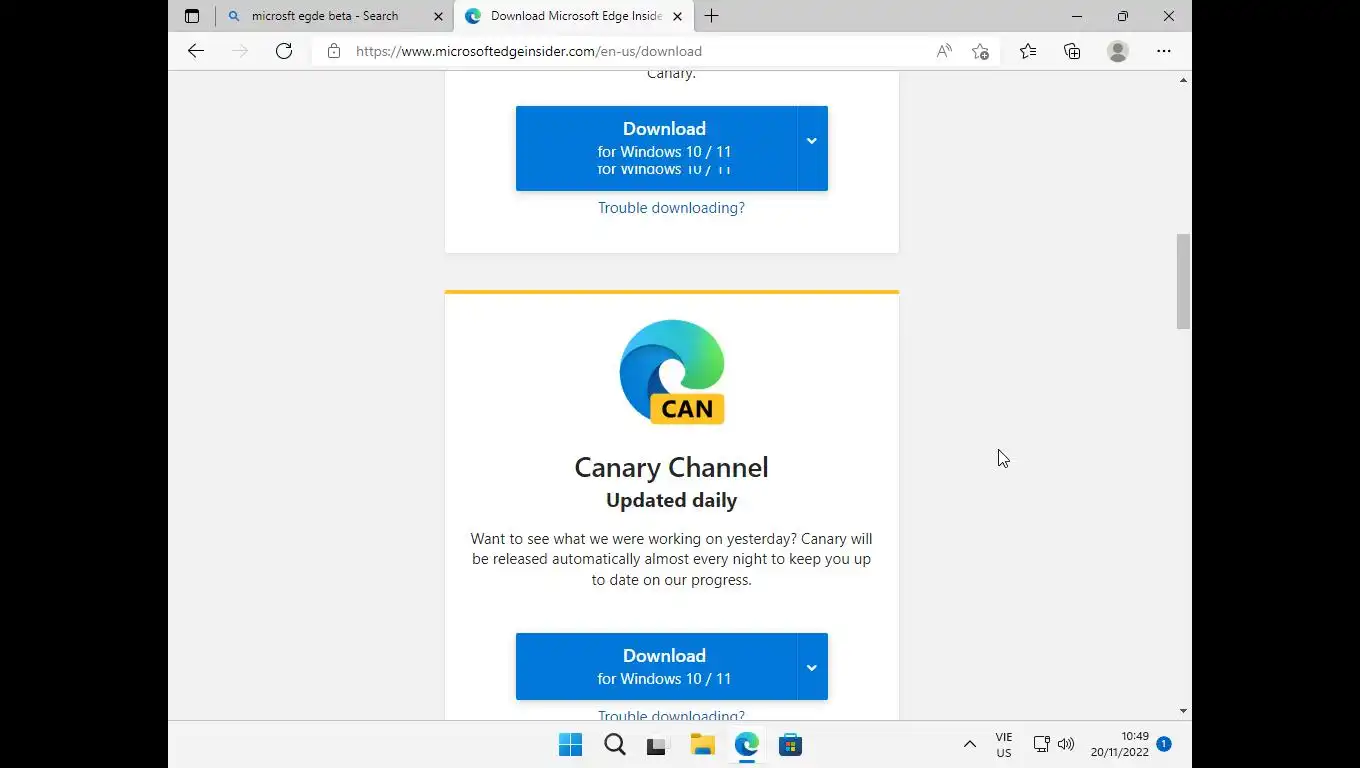Click the Edge Canary CAN logo
The width and height of the screenshot is (1360, 768).
pyautogui.click(x=672, y=372)
